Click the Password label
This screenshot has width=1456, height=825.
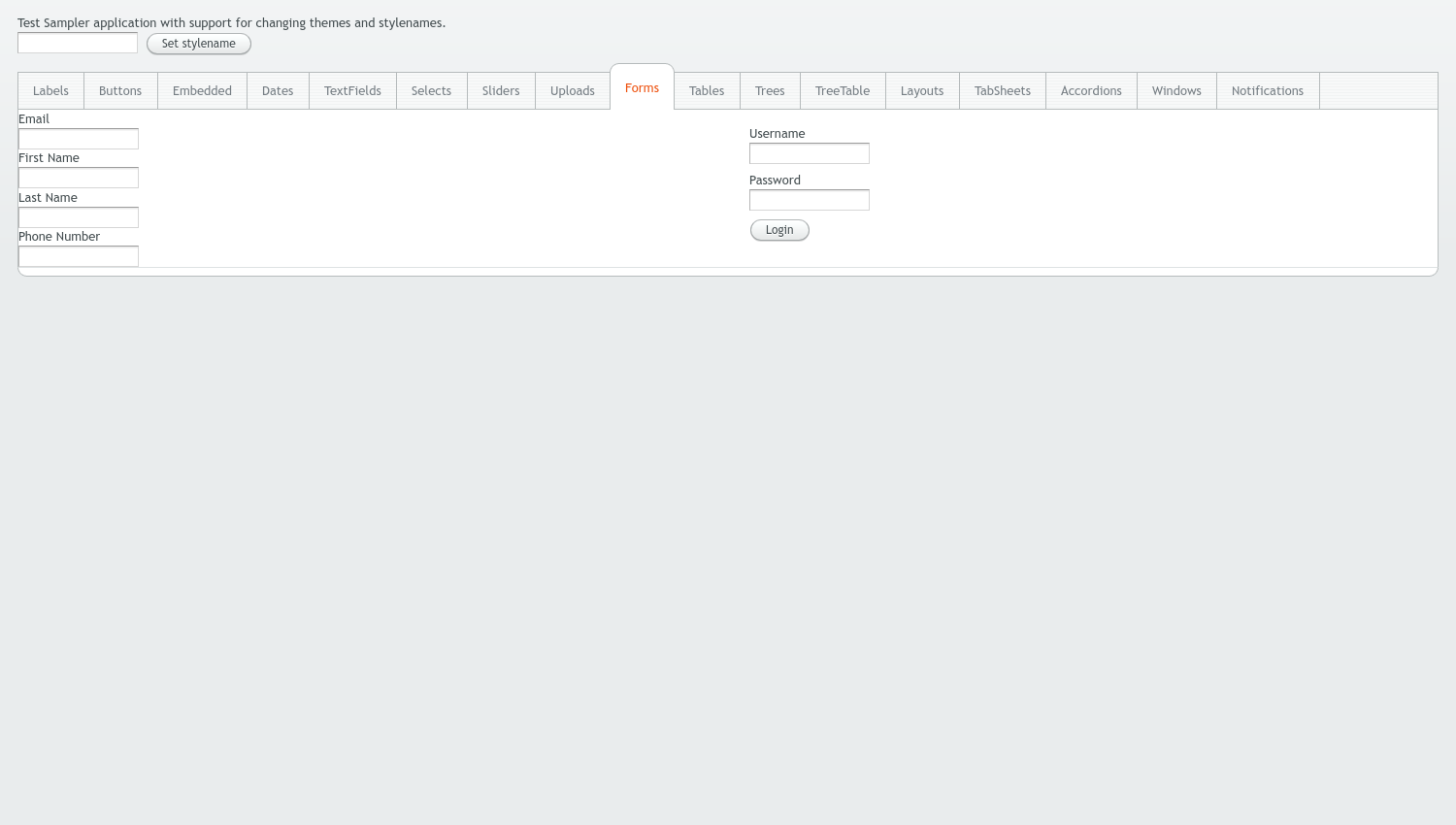coord(775,181)
